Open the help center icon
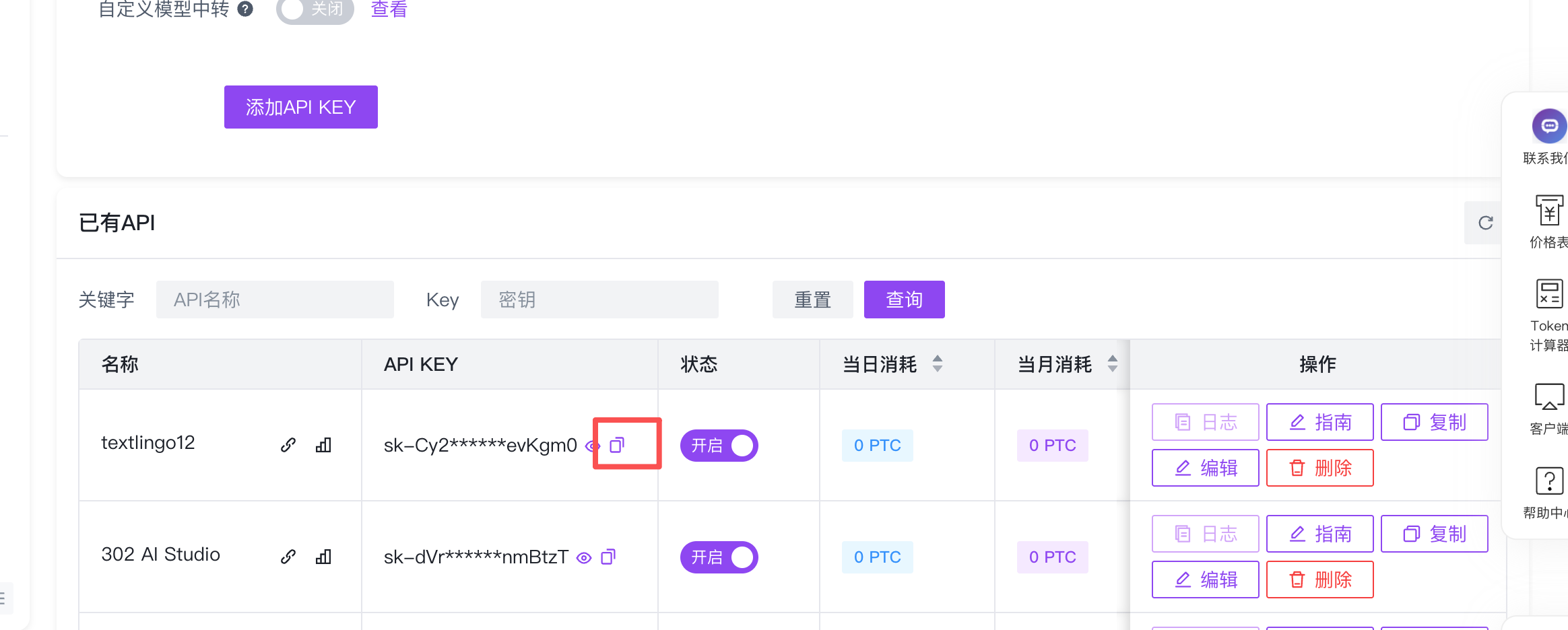Screen dimensions: 1568x630 coord(1549,481)
